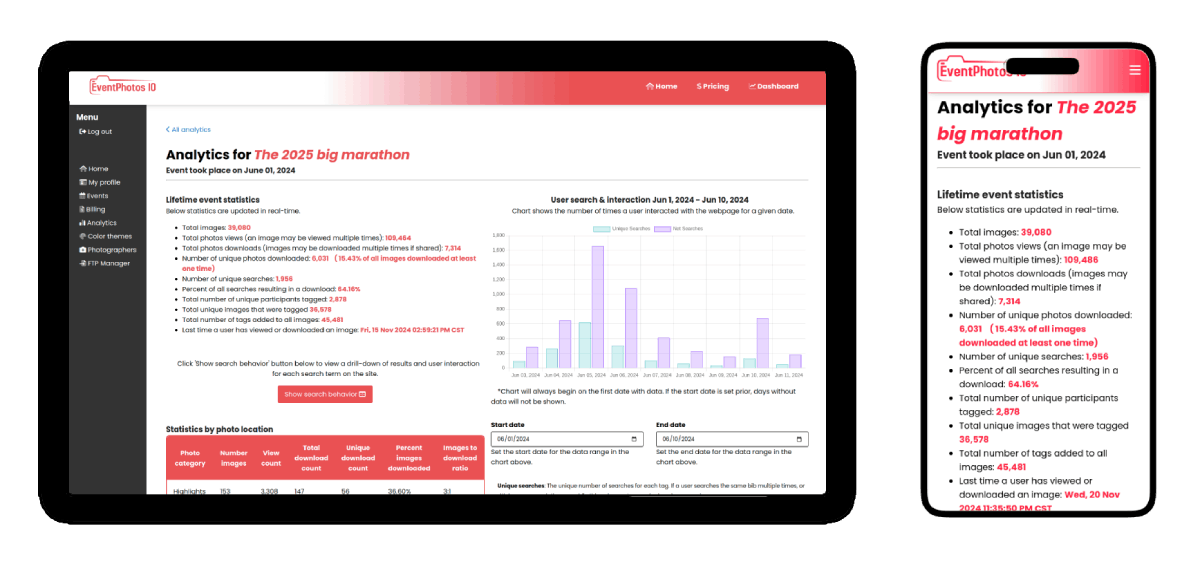This screenshot has height=564, width=1200.
Task: Click the Unique download count column header
Action: pyautogui.click(x=358, y=457)
